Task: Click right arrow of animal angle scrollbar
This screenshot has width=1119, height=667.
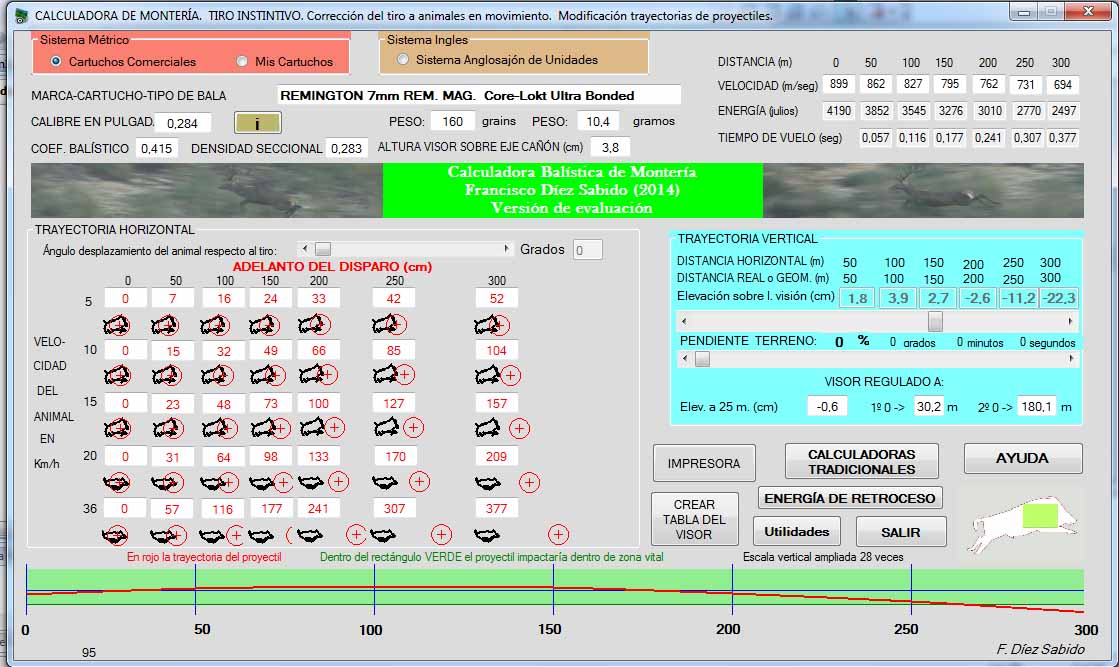Action: click(x=507, y=249)
